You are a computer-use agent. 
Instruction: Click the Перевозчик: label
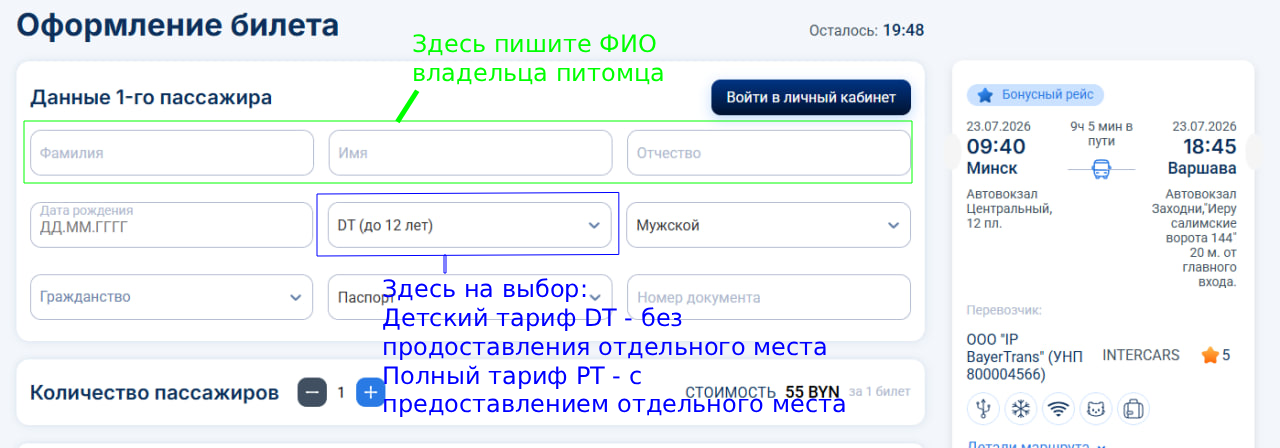1005,311
